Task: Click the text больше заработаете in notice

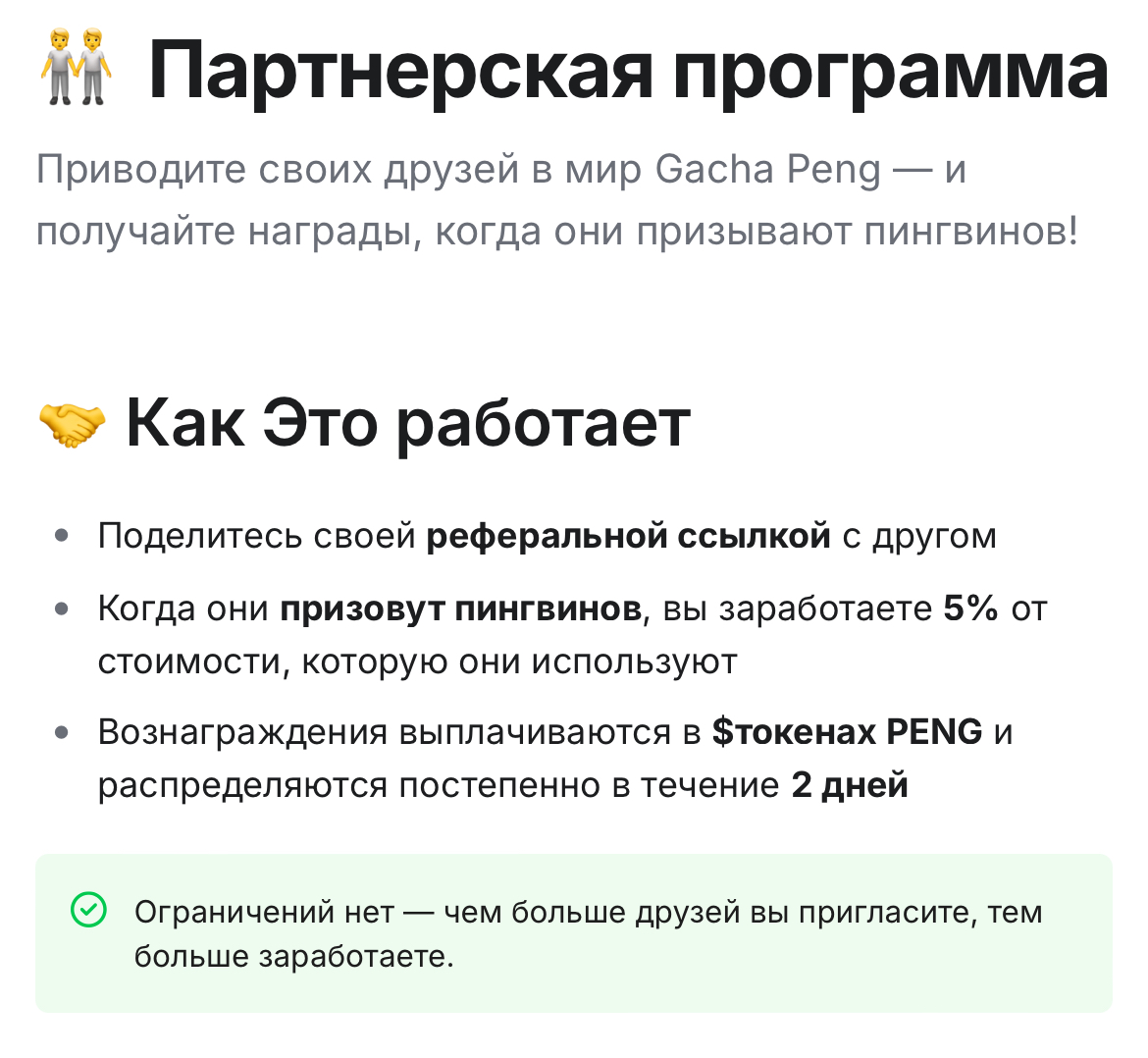Action: 293,956
